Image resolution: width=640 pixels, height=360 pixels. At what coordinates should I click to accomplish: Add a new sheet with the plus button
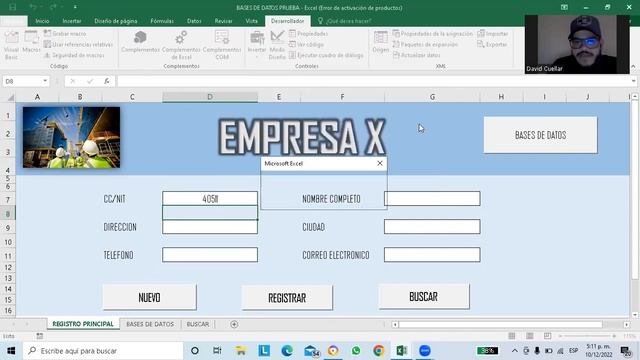coord(234,324)
